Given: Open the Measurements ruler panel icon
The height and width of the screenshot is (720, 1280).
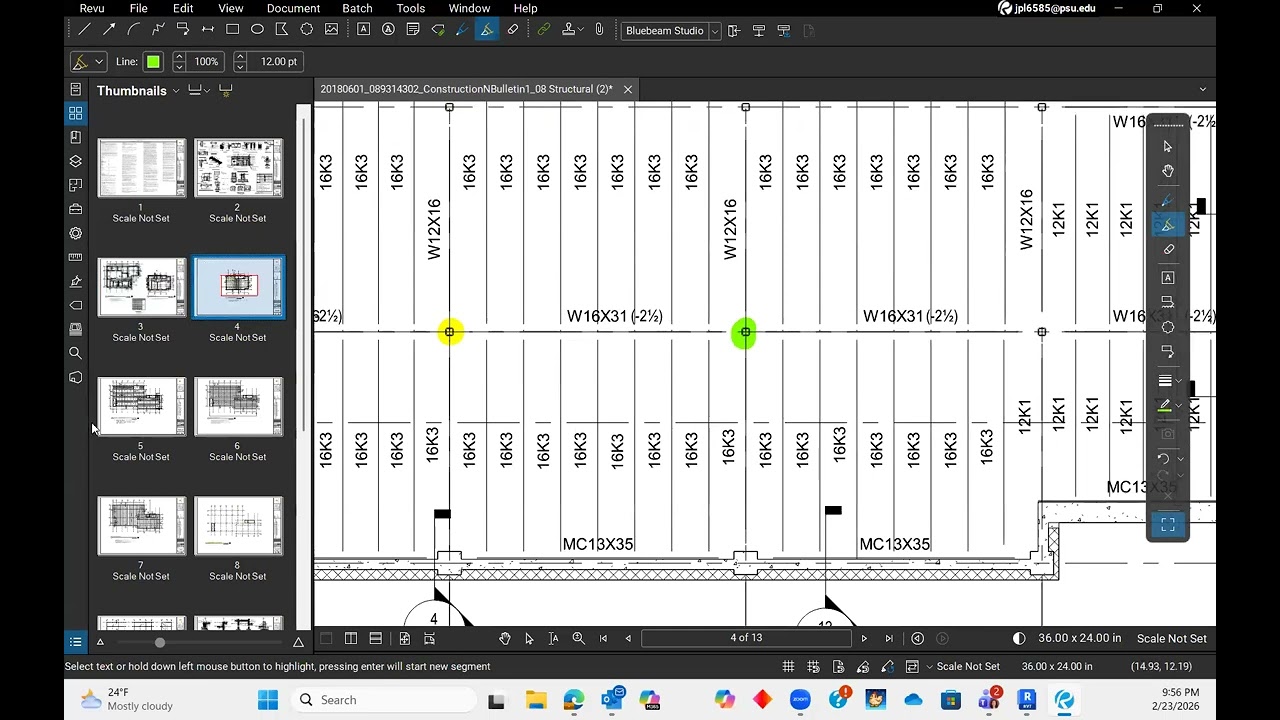Looking at the screenshot, I should click(75, 257).
